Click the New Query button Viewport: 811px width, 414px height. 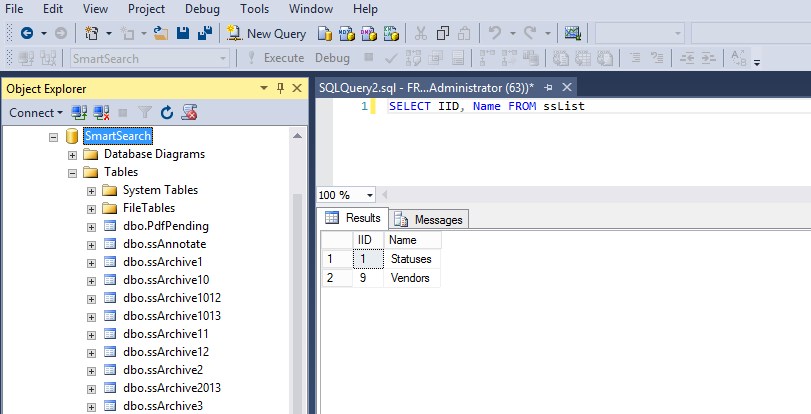click(266, 34)
